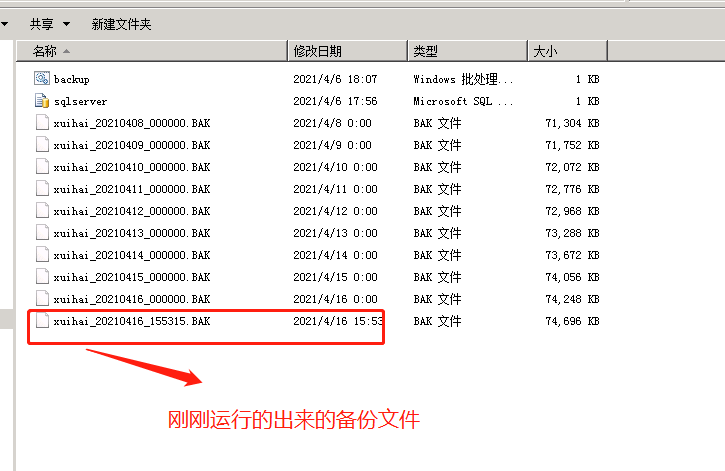Click the size value 74,248 KB
This screenshot has width=725, height=471.
click(572, 299)
